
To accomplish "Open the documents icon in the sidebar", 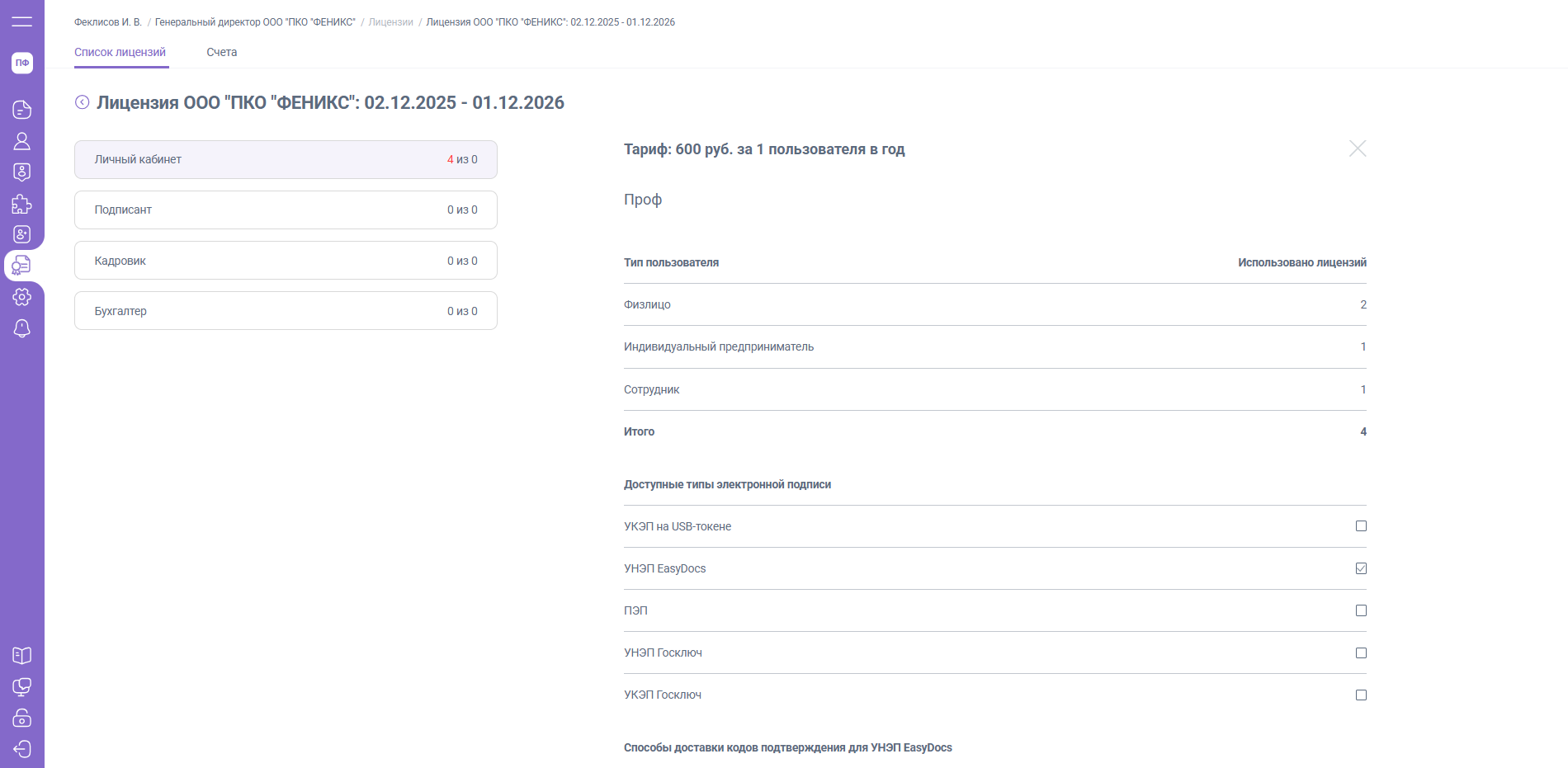I will [x=22, y=110].
